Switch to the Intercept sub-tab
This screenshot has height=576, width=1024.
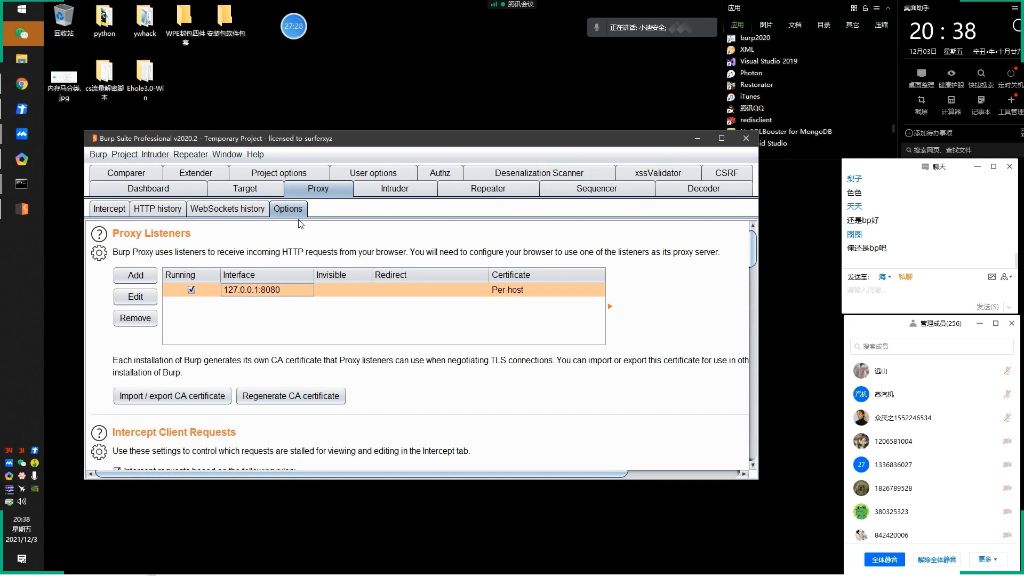[x=109, y=209]
